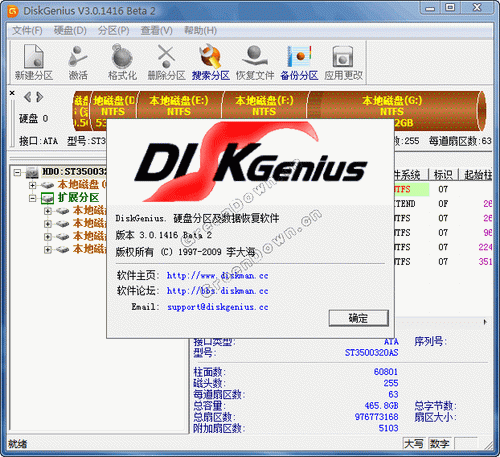Image resolution: width=500 pixels, height=457 pixels.
Task: Open the Disk menu (硬盘)
Action: pos(70,31)
